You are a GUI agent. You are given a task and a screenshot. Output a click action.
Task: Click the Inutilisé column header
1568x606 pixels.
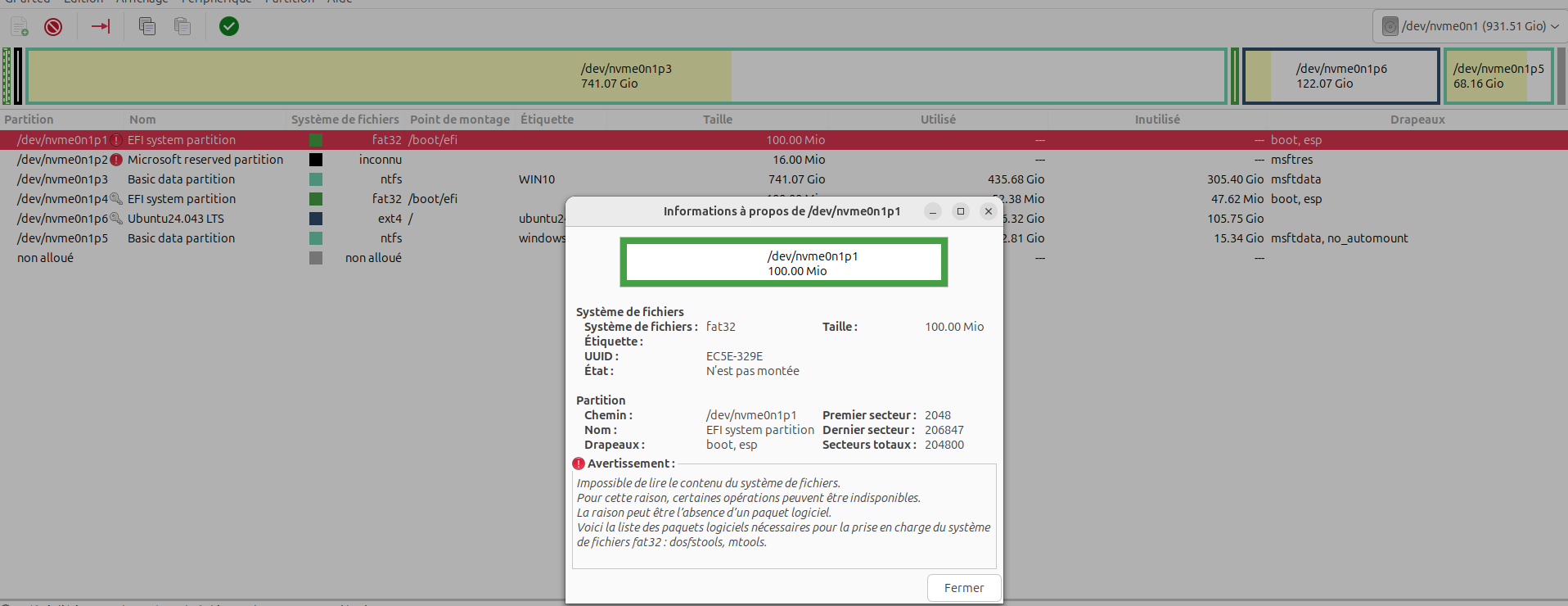[1157, 120]
